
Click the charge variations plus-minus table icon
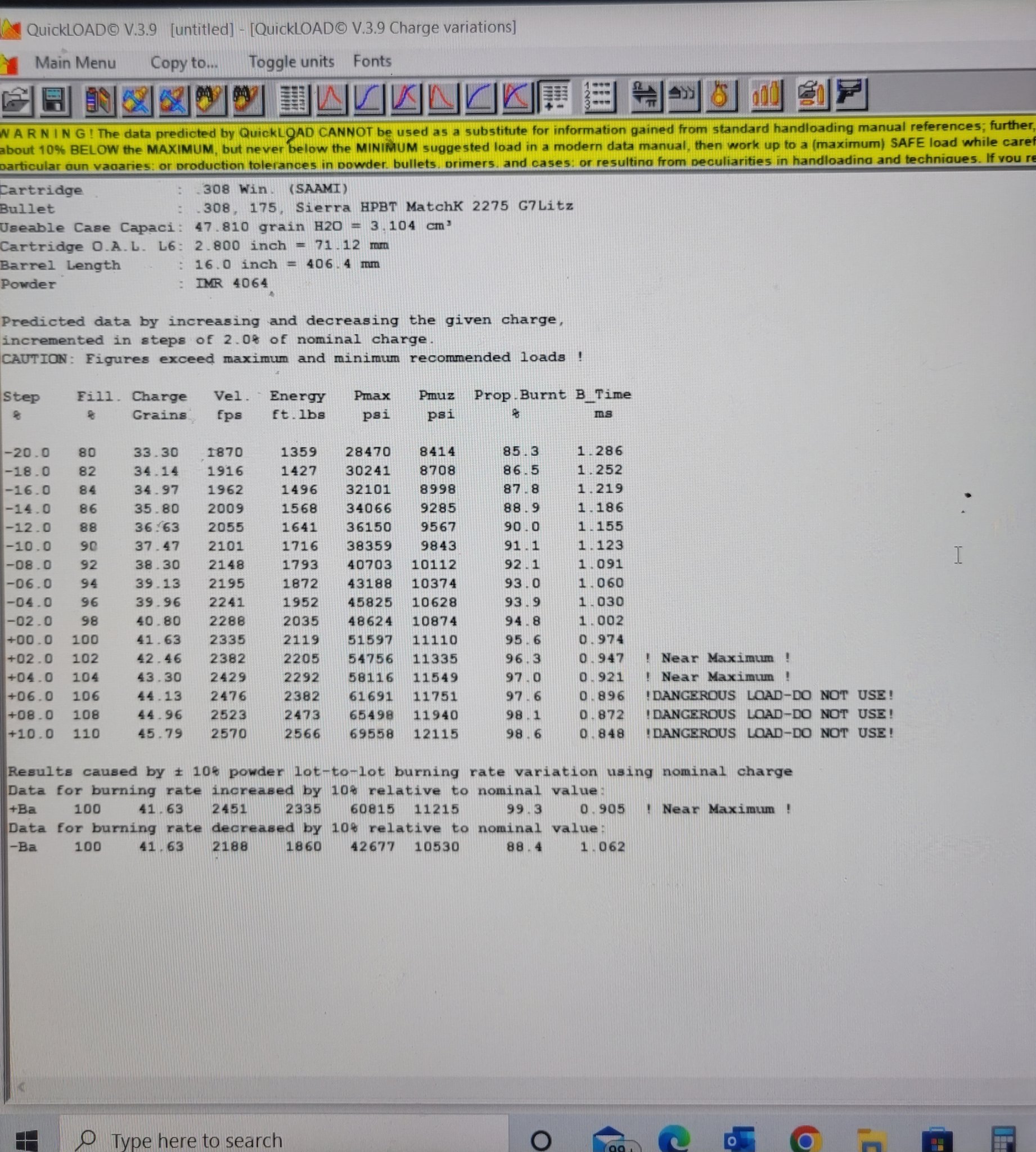click(554, 96)
